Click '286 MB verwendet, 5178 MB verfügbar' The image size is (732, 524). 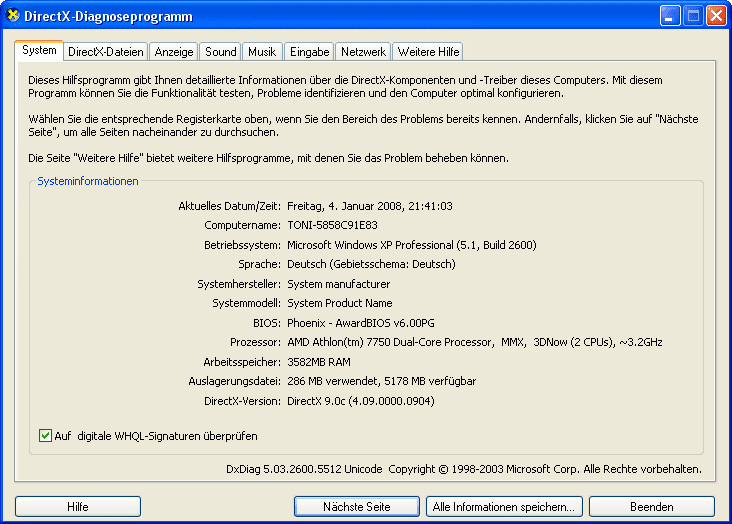point(381,381)
